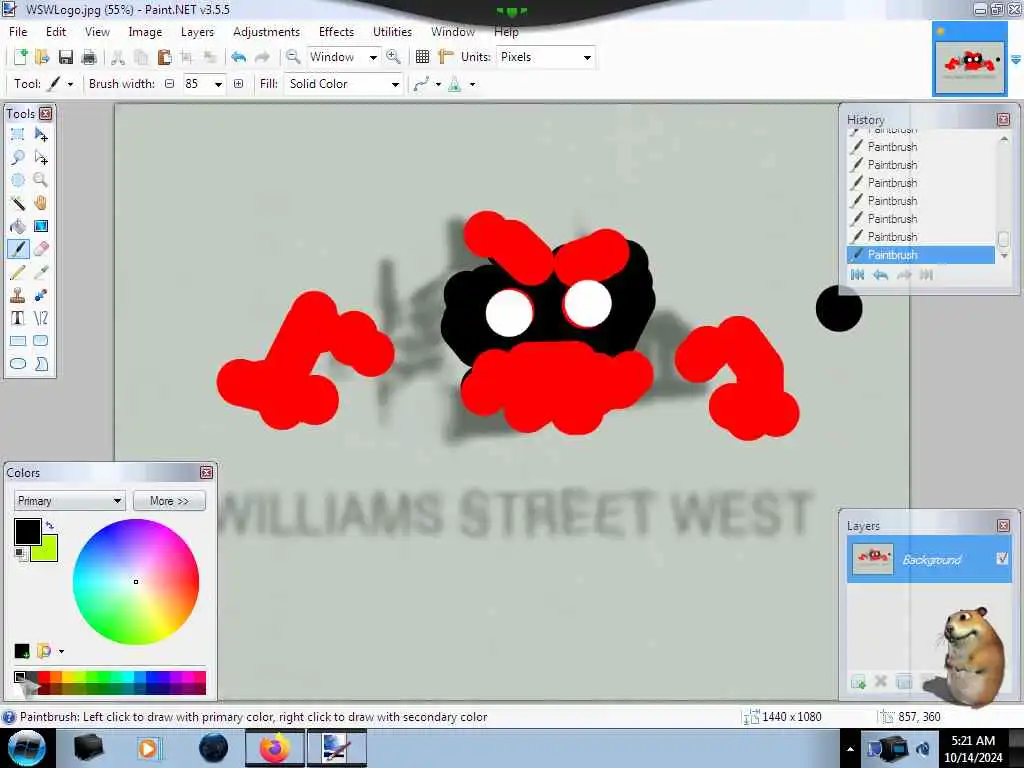Select the Paint Bucket tool
This screenshot has height=768, width=1024.
tap(18, 226)
